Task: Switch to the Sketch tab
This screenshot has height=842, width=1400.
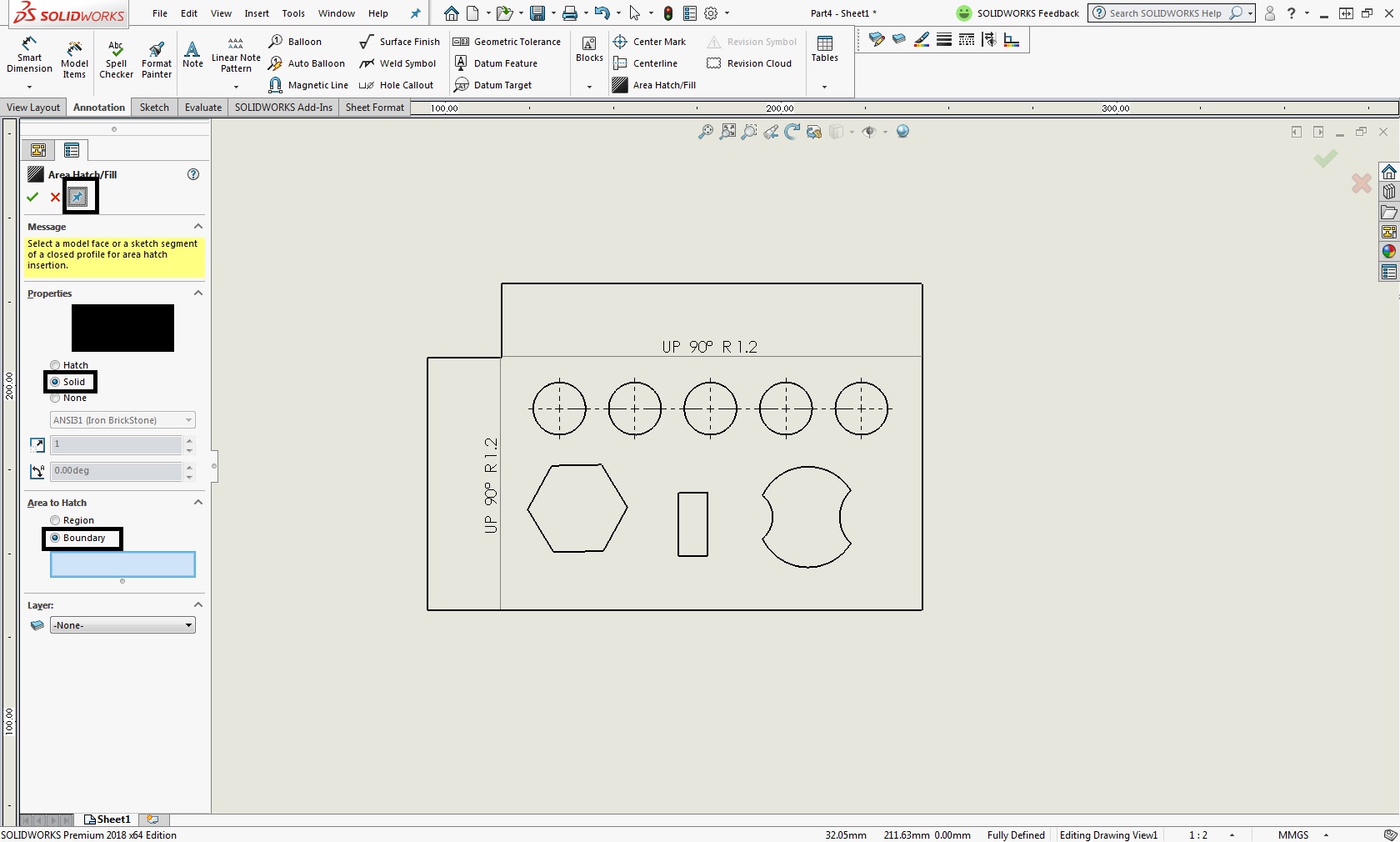Action: pos(154,108)
